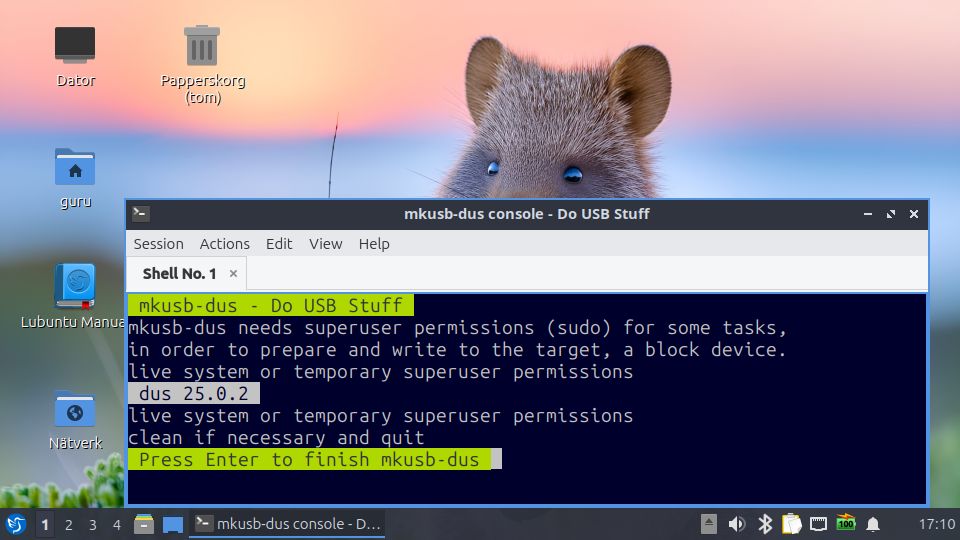
Task: Click the battery indicator tray icon
Action: tap(846, 524)
